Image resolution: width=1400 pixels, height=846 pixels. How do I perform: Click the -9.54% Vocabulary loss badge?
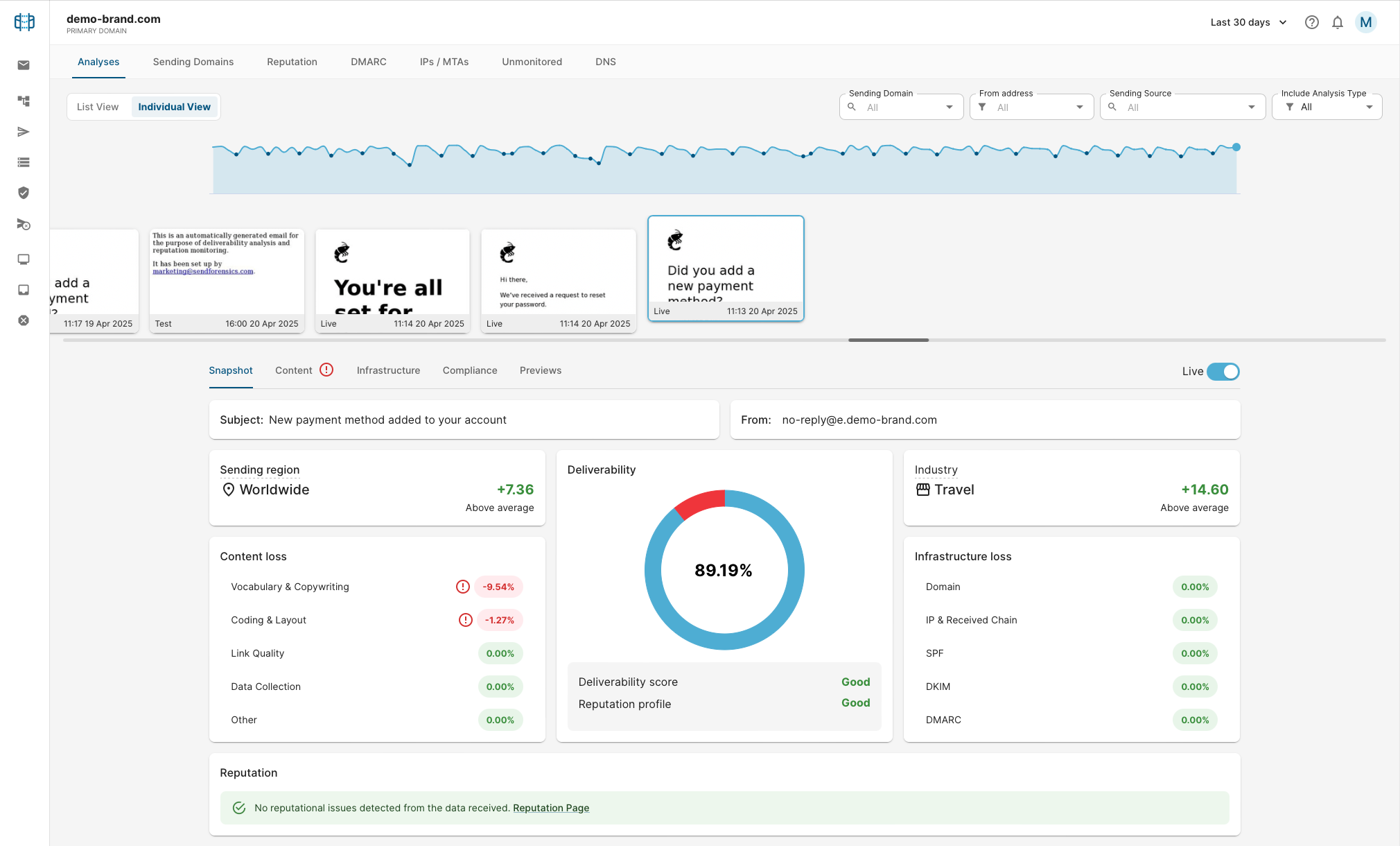click(498, 587)
